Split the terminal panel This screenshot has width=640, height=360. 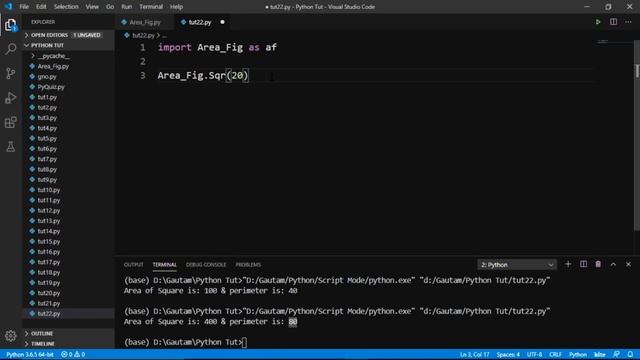coord(583,264)
